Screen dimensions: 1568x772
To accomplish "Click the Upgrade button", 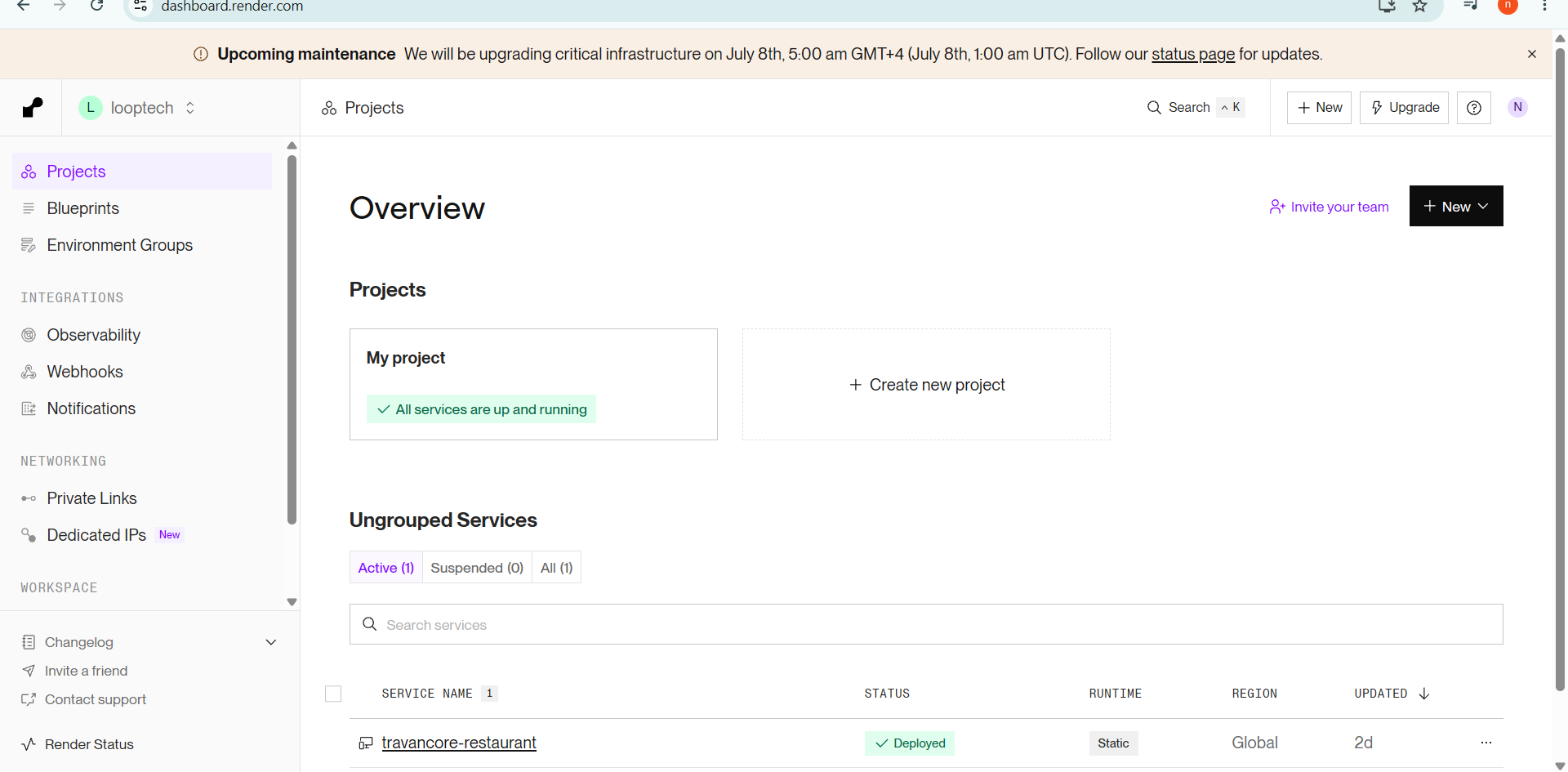I will point(1404,107).
